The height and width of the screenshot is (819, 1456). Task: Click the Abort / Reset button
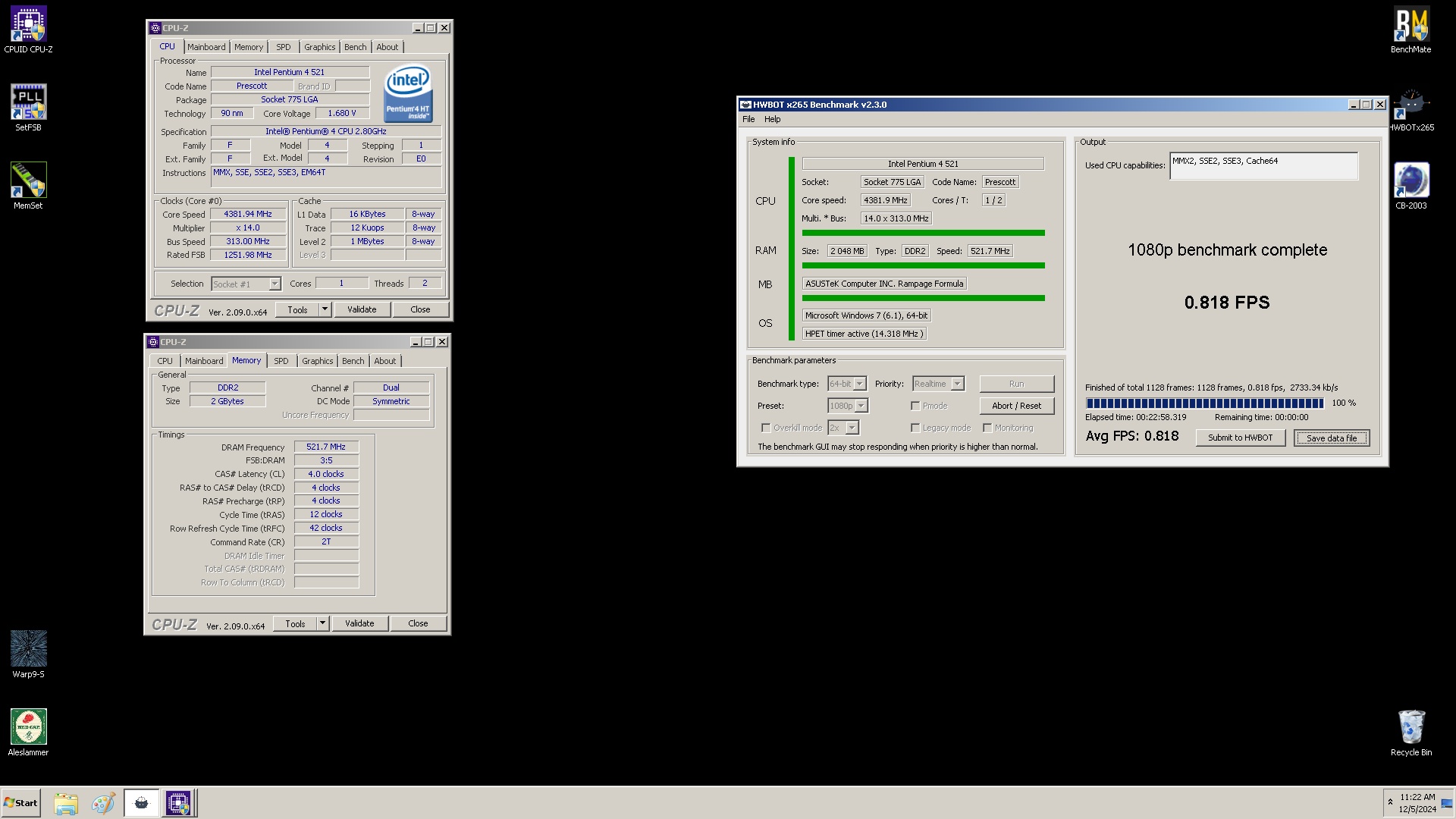coord(1016,406)
